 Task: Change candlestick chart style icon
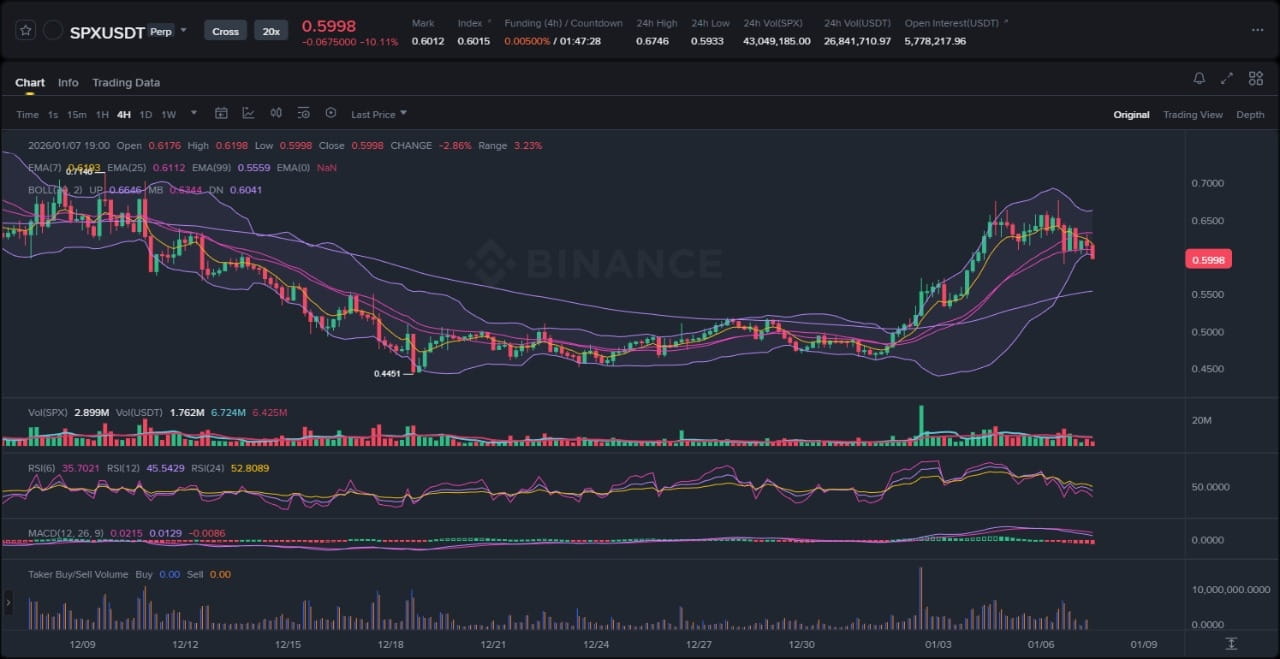coord(275,113)
